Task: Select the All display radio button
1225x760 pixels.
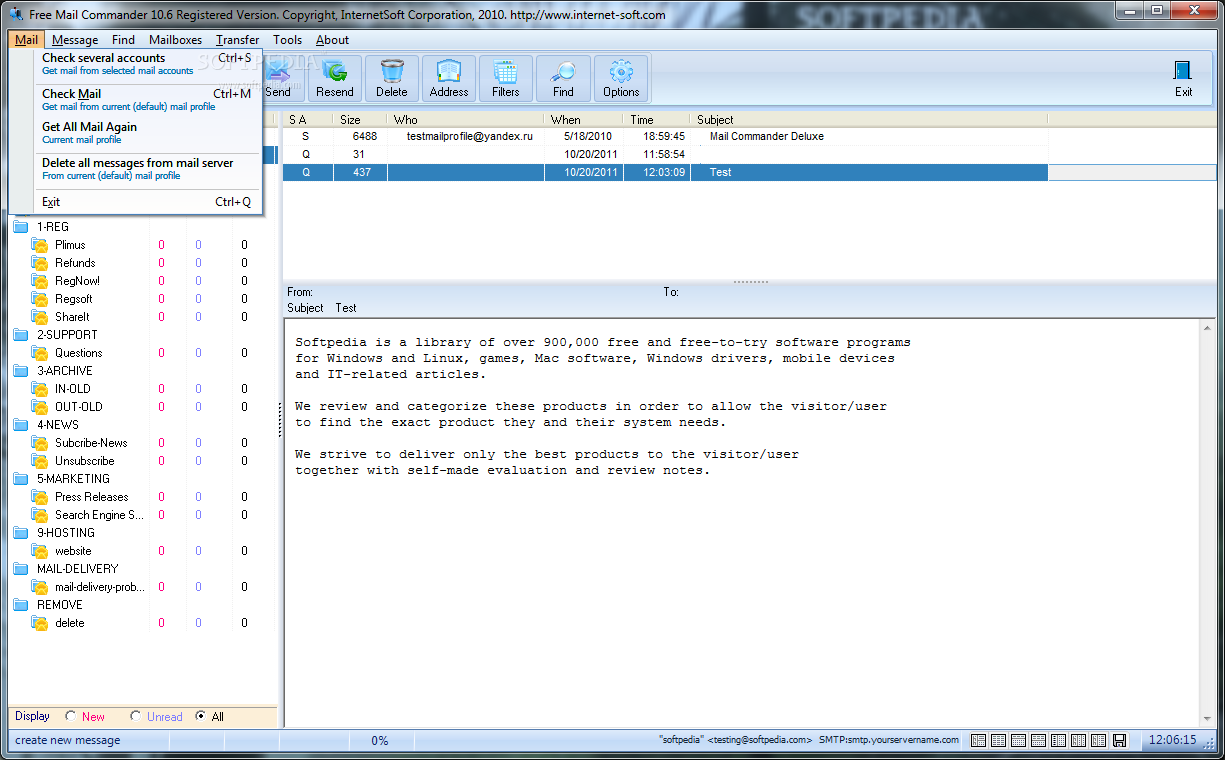Action: pos(201,716)
